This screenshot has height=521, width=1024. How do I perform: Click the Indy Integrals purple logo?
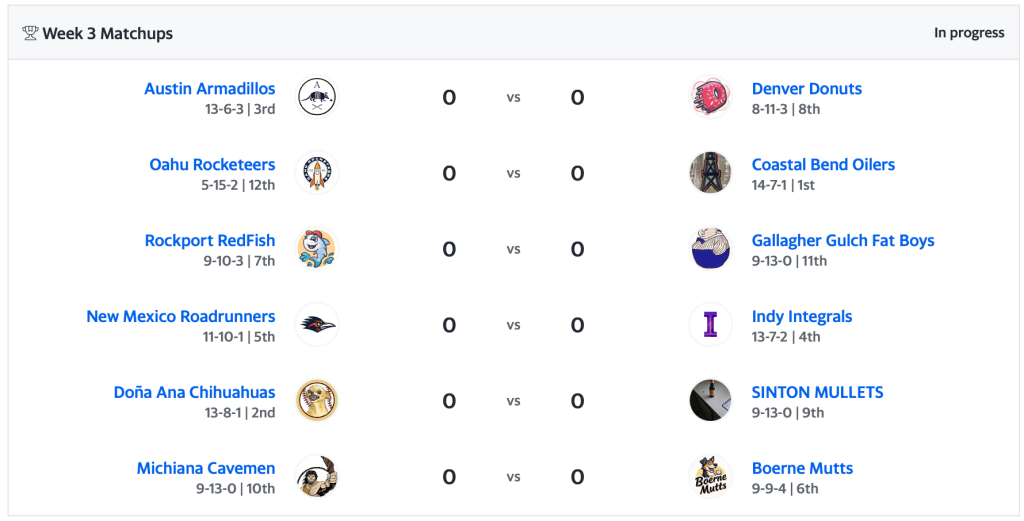(710, 325)
